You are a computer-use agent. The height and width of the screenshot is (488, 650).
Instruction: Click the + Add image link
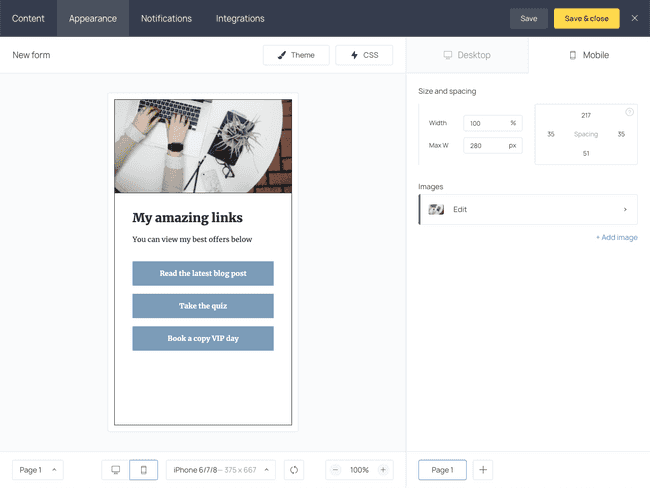click(x=616, y=237)
